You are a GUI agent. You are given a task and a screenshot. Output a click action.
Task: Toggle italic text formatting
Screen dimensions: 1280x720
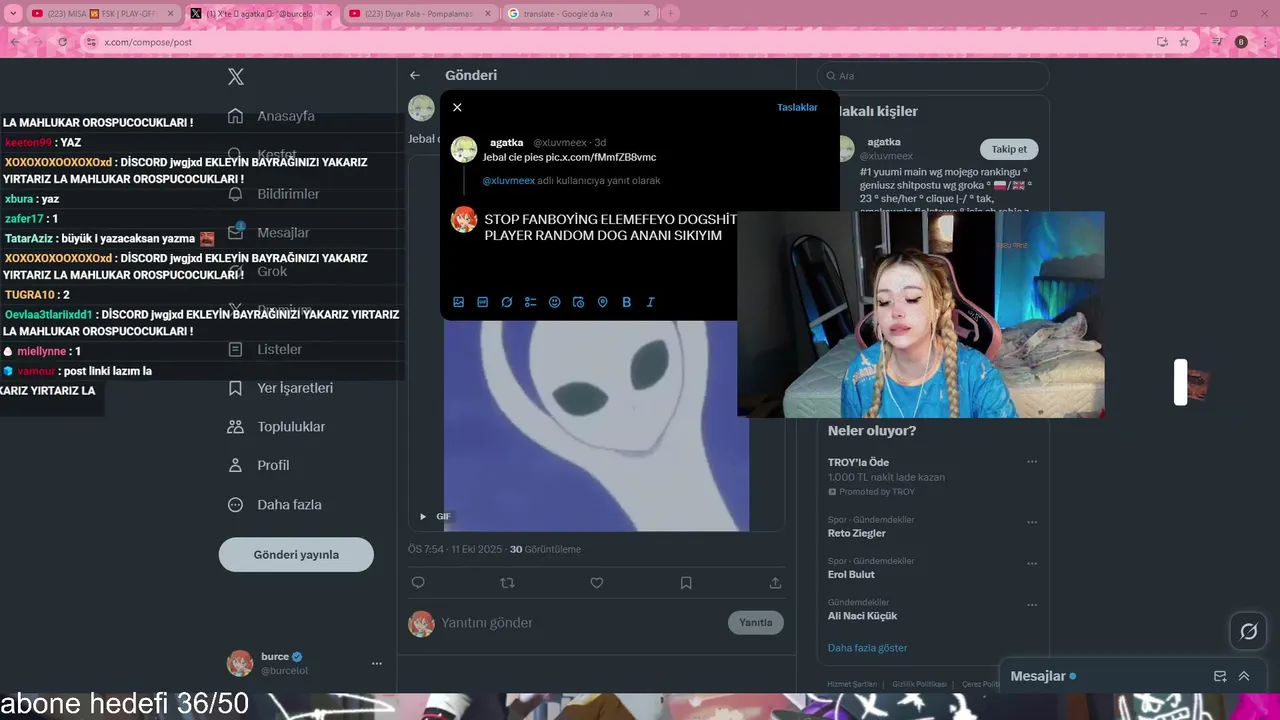point(651,302)
